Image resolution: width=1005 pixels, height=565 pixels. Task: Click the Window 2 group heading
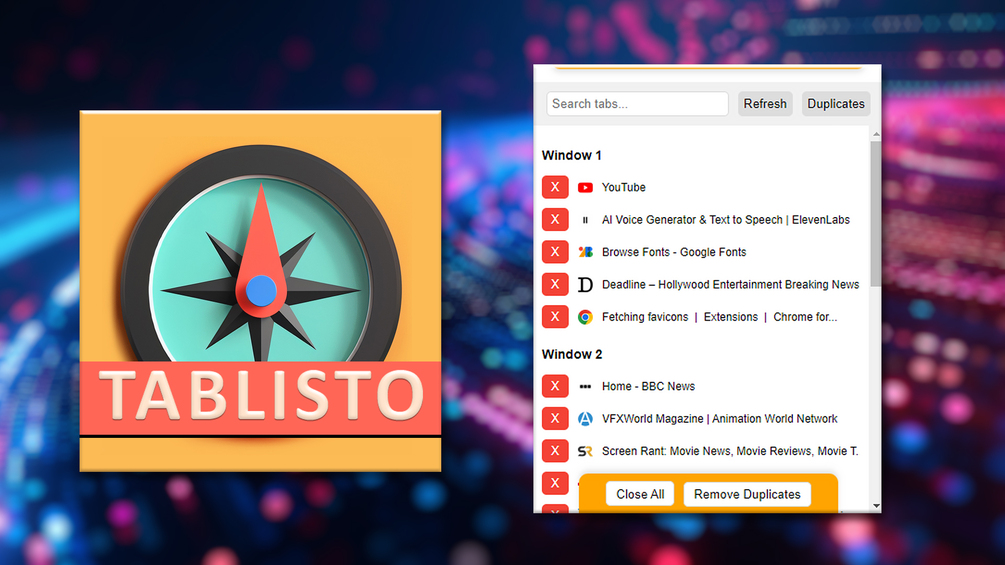(x=572, y=354)
